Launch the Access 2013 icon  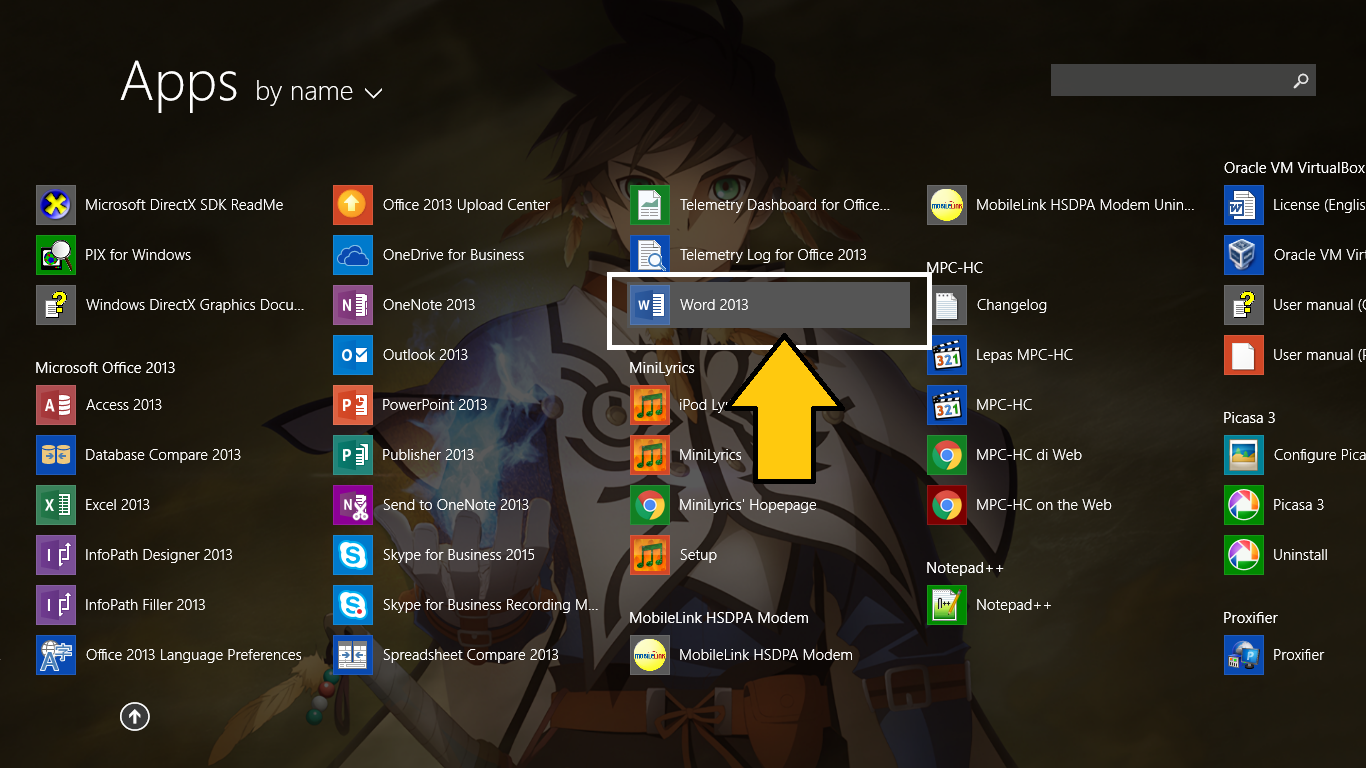56,405
